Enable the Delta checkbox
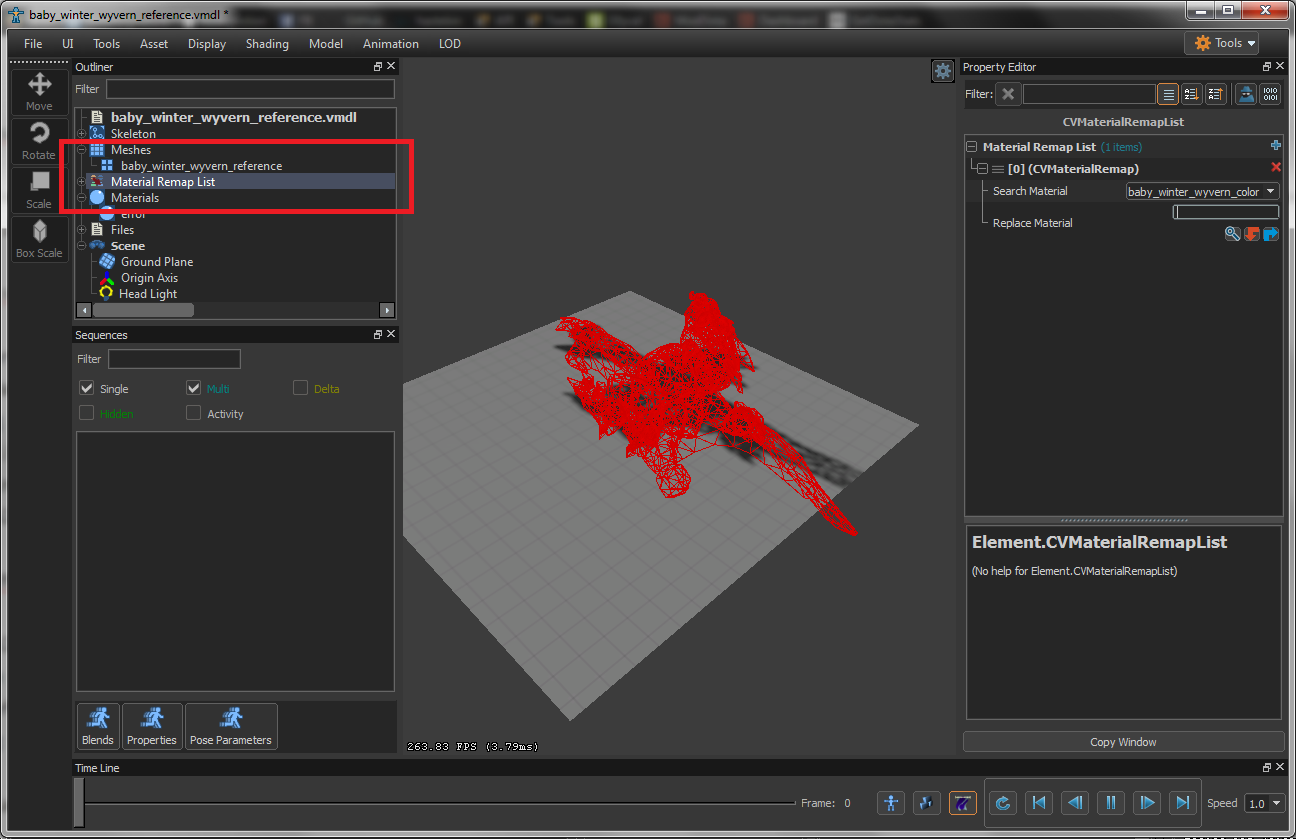Screen dimensions: 1296x839 point(300,388)
